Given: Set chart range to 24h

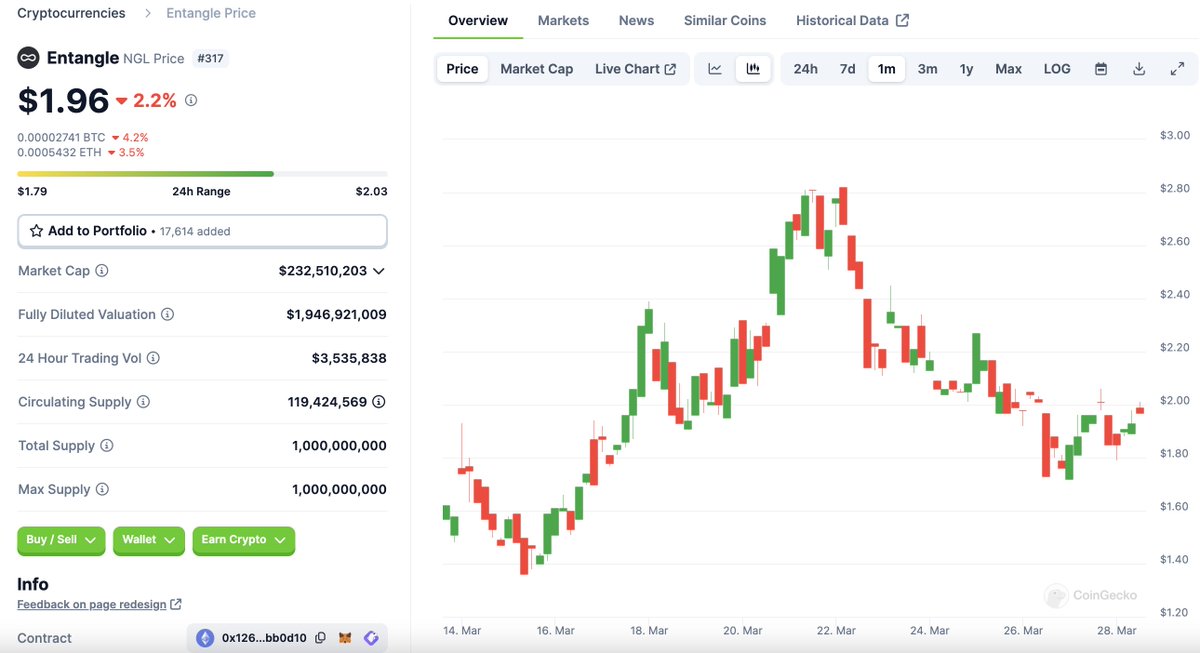Looking at the screenshot, I should (x=805, y=69).
